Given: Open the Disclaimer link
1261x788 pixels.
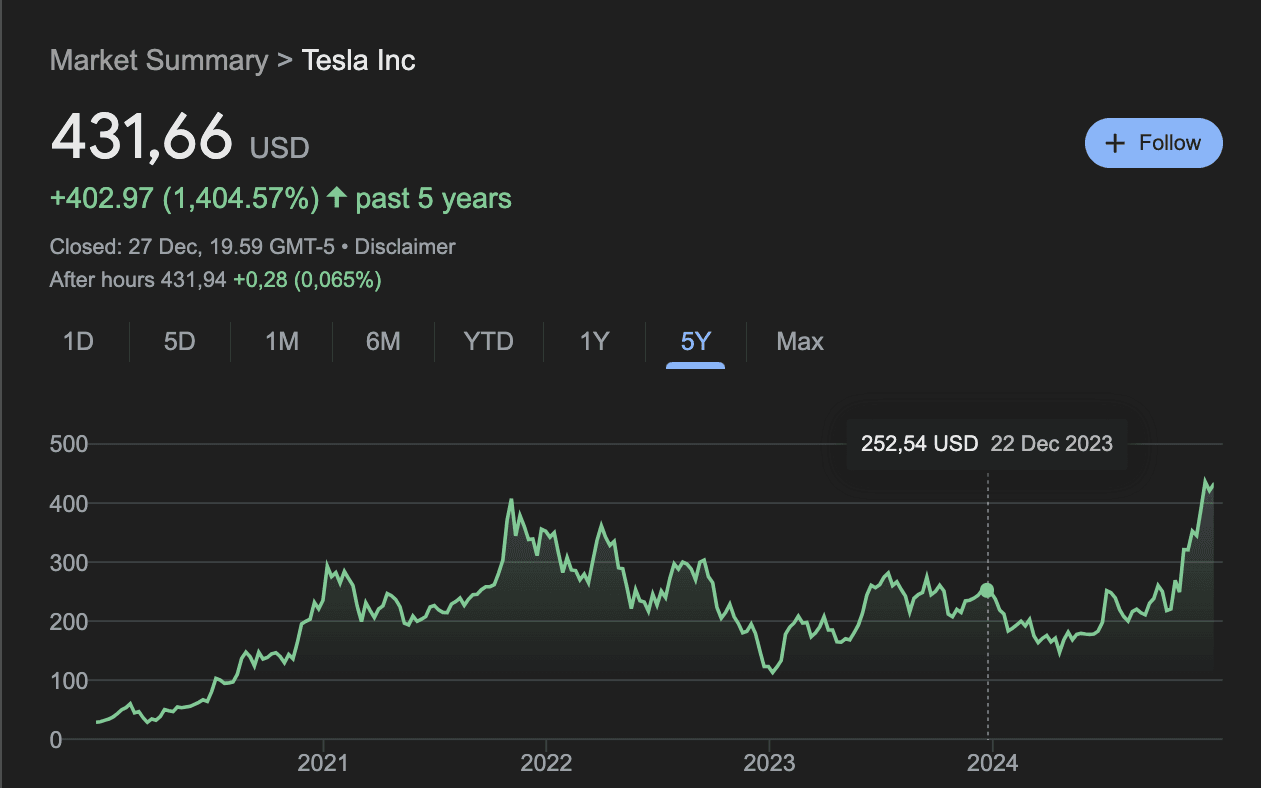Looking at the screenshot, I should click(x=404, y=246).
